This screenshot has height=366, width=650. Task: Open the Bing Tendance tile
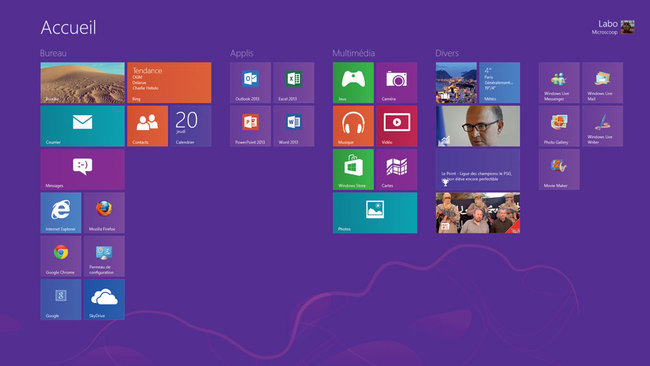tap(169, 82)
